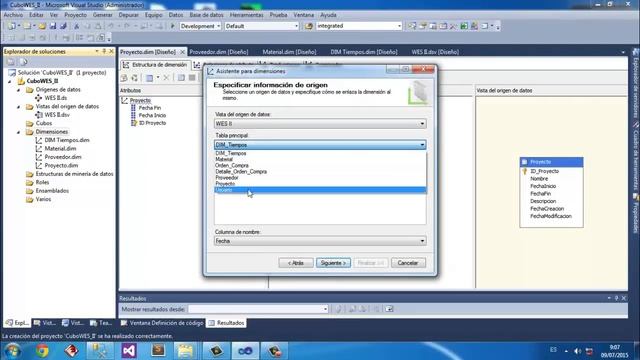
Task: Close the Resultados panel
Action: tap(624, 298)
